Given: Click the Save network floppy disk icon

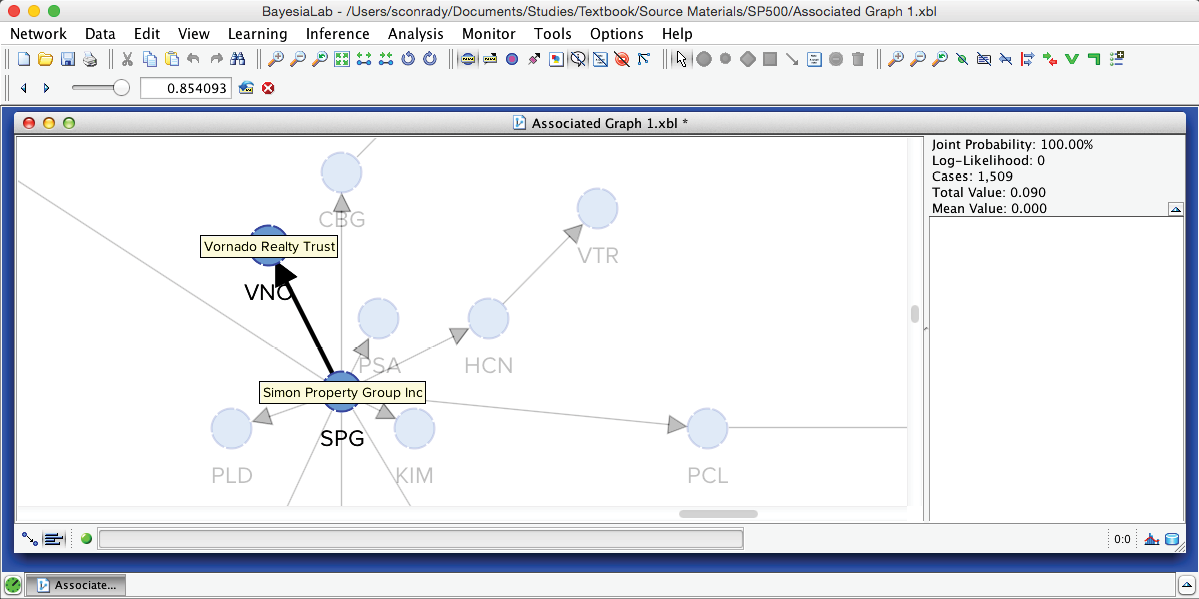Looking at the screenshot, I should click(68, 59).
